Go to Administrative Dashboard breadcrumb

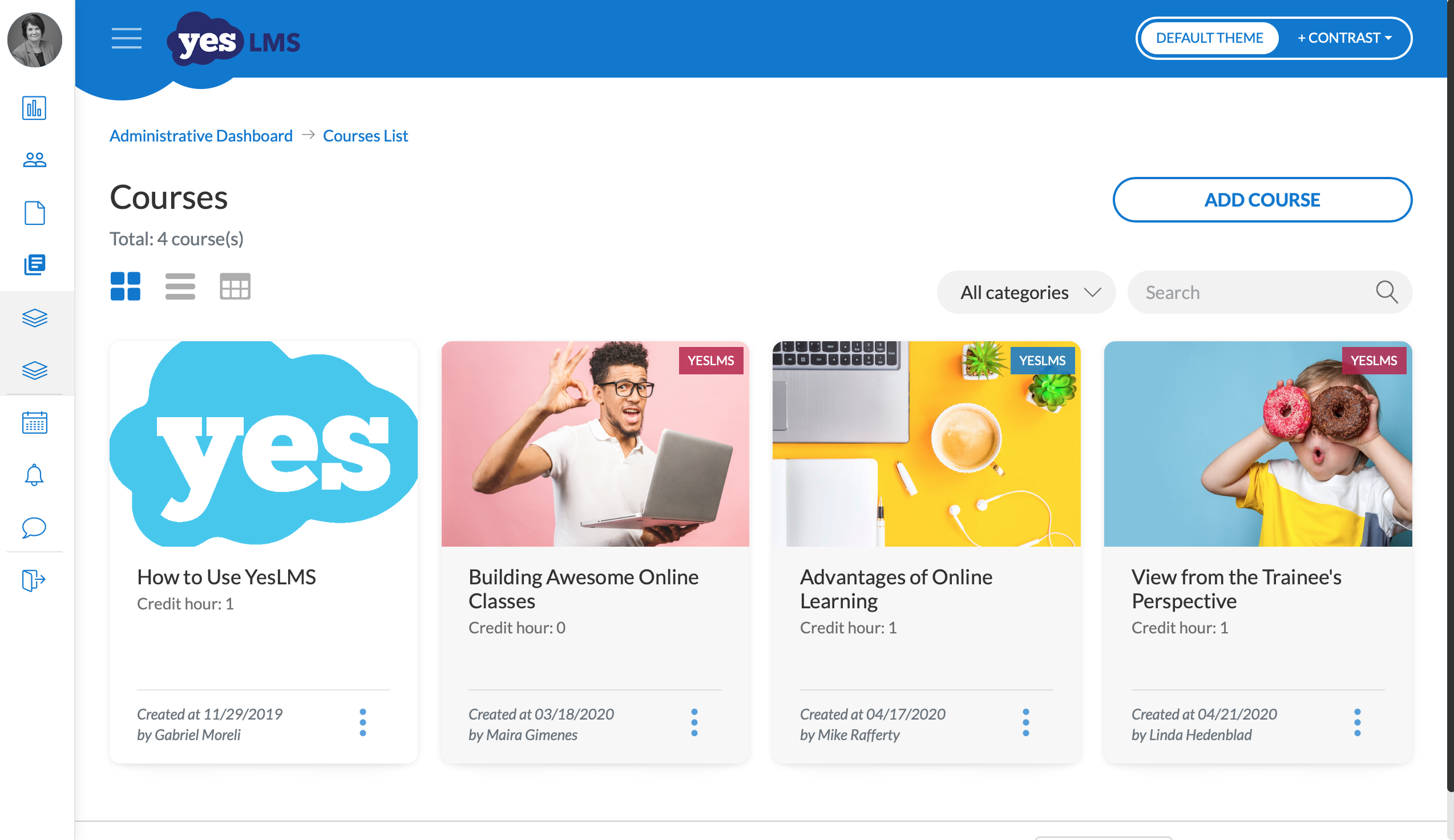(x=201, y=136)
